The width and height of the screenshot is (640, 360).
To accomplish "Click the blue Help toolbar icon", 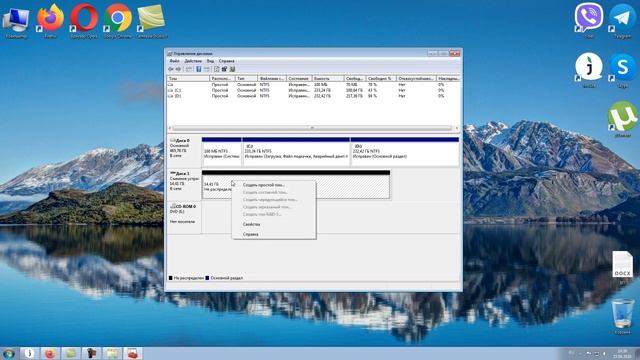I will [x=199, y=69].
